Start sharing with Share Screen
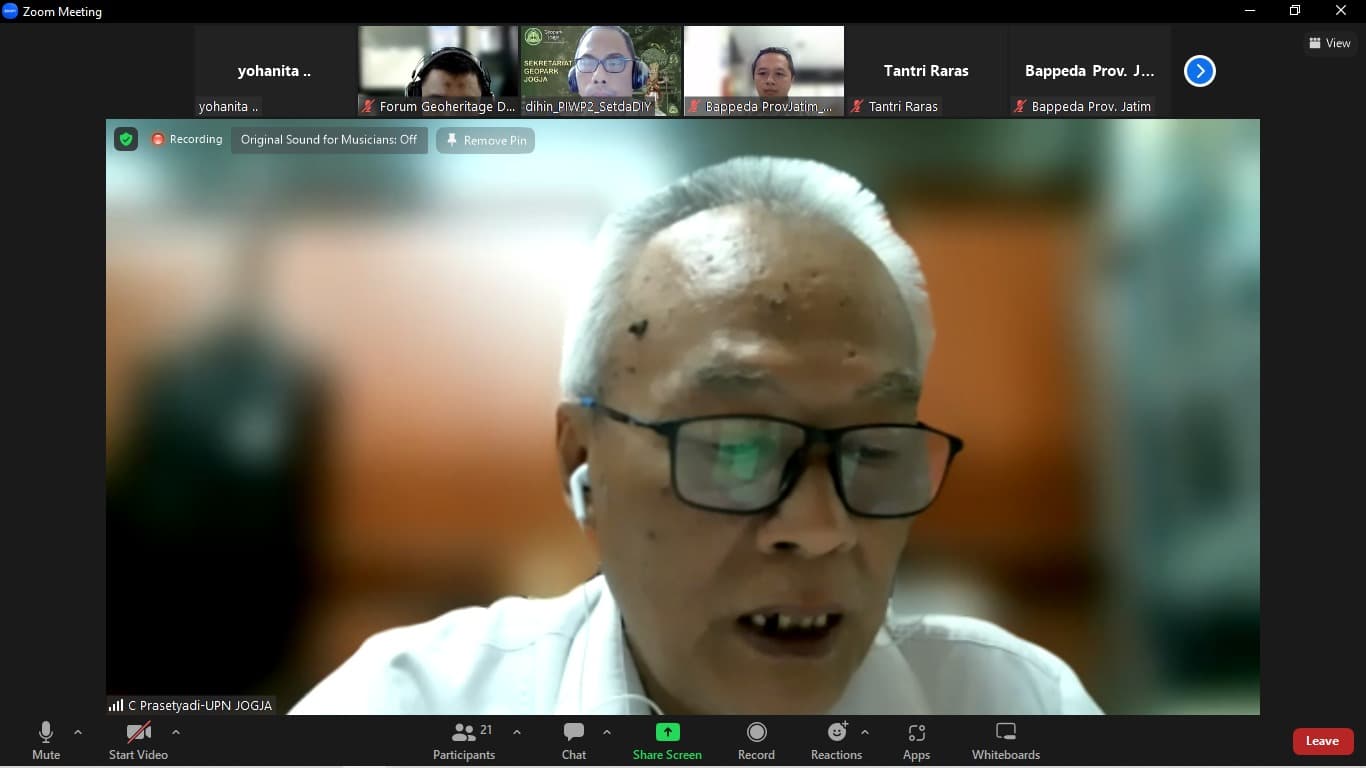The width and height of the screenshot is (1366, 768). [x=667, y=741]
